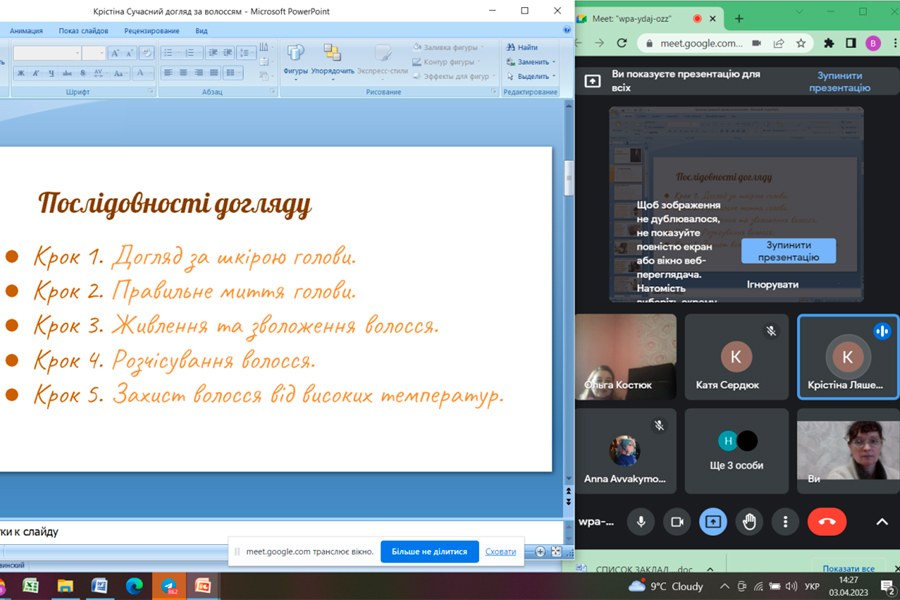900x600 pixels.
Task: Toggle the raise hand button
Action: (749, 521)
